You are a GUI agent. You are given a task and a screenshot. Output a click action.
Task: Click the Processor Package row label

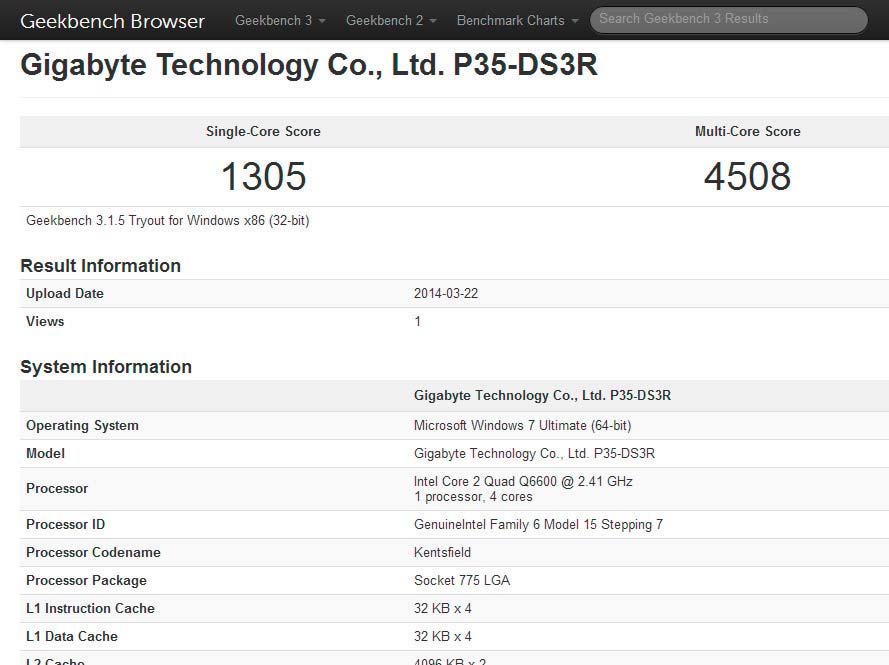point(86,581)
